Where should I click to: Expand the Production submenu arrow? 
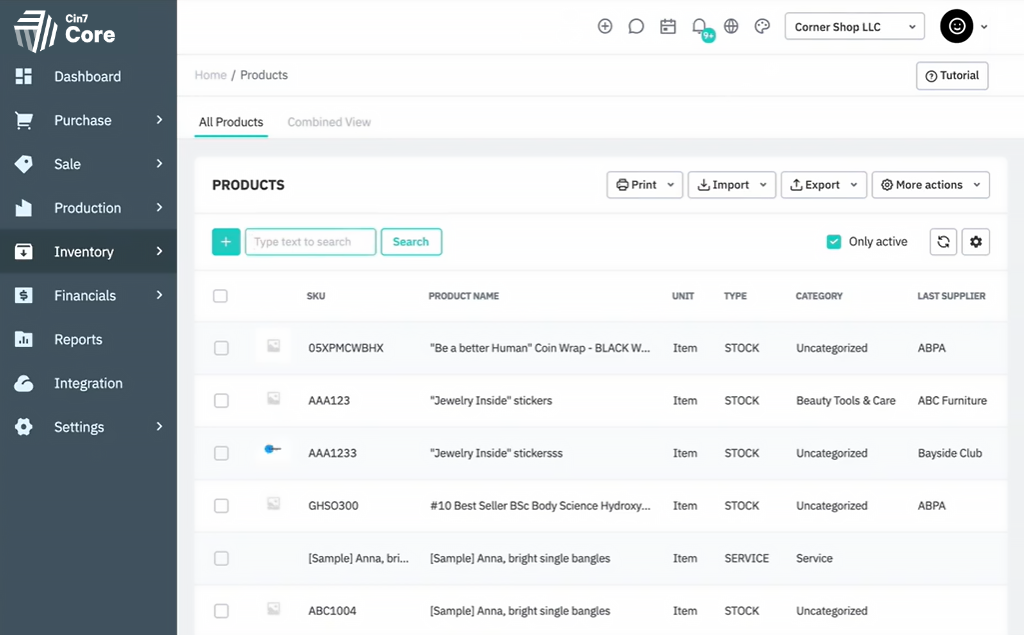pos(159,207)
